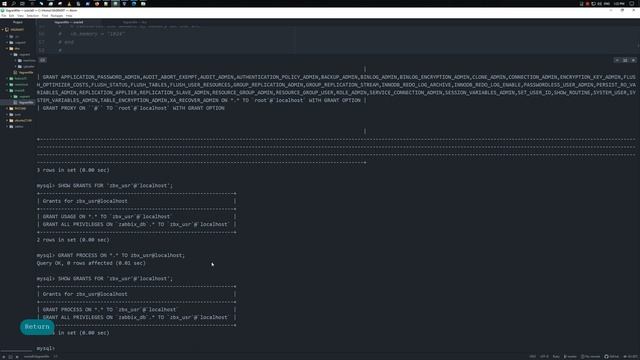The width and height of the screenshot is (640, 360).
Task: Maximize the terminal panel
Action: (x=625, y=60)
